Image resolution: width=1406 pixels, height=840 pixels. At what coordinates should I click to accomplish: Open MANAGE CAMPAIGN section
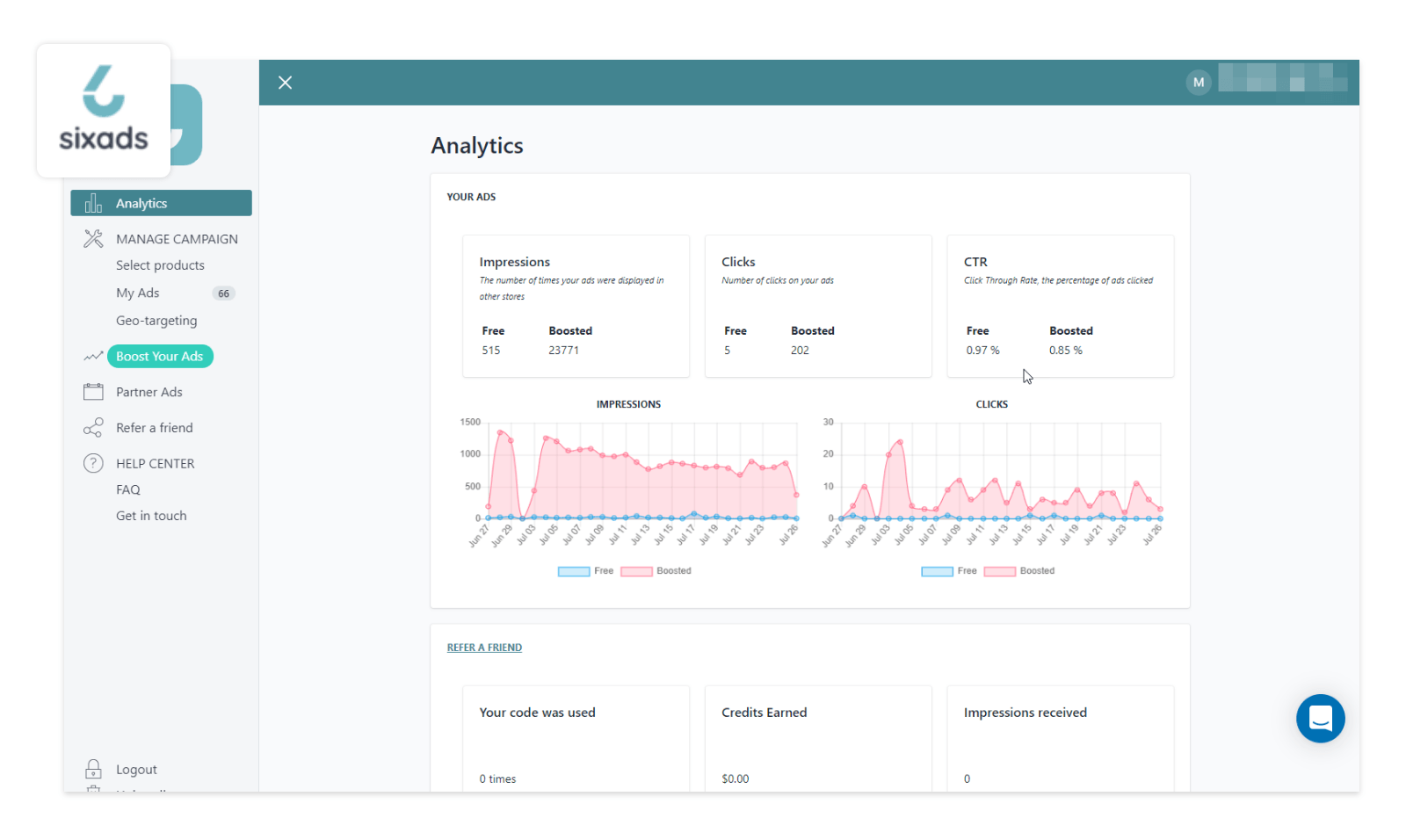[x=177, y=239]
